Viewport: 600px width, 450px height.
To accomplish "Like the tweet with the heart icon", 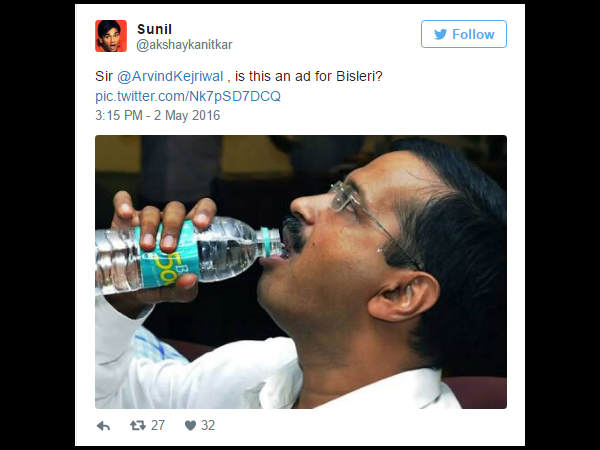I will (x=190, y=425).
